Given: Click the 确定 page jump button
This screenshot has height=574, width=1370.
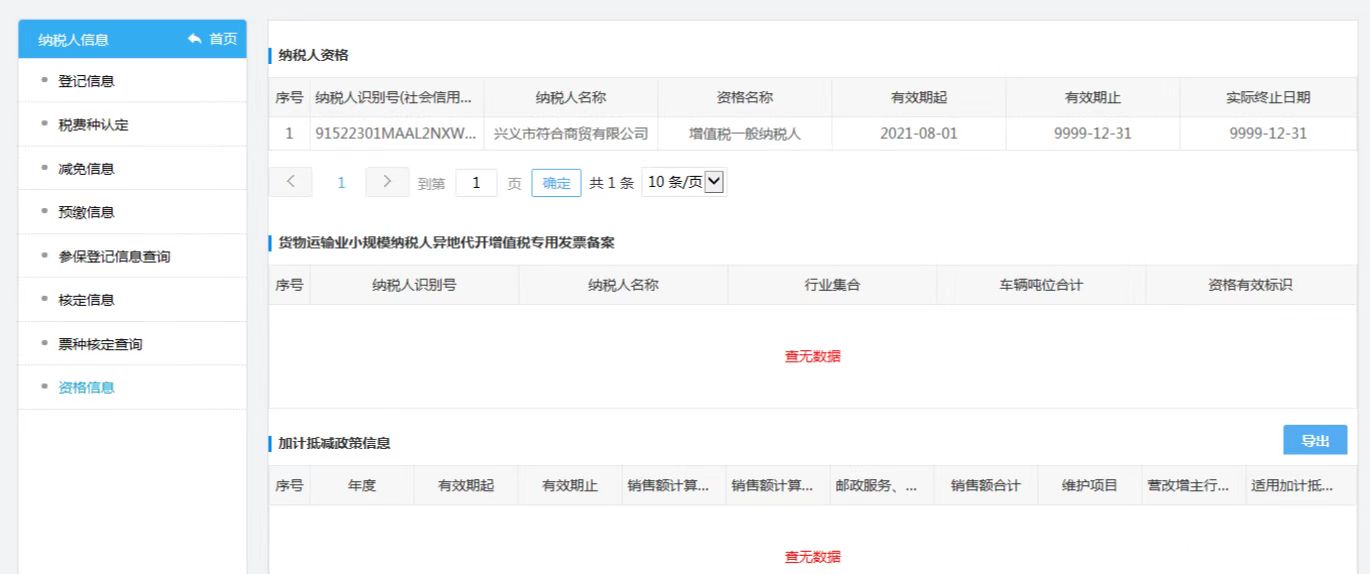Looking at the screenshot, I should coord(556,183).
